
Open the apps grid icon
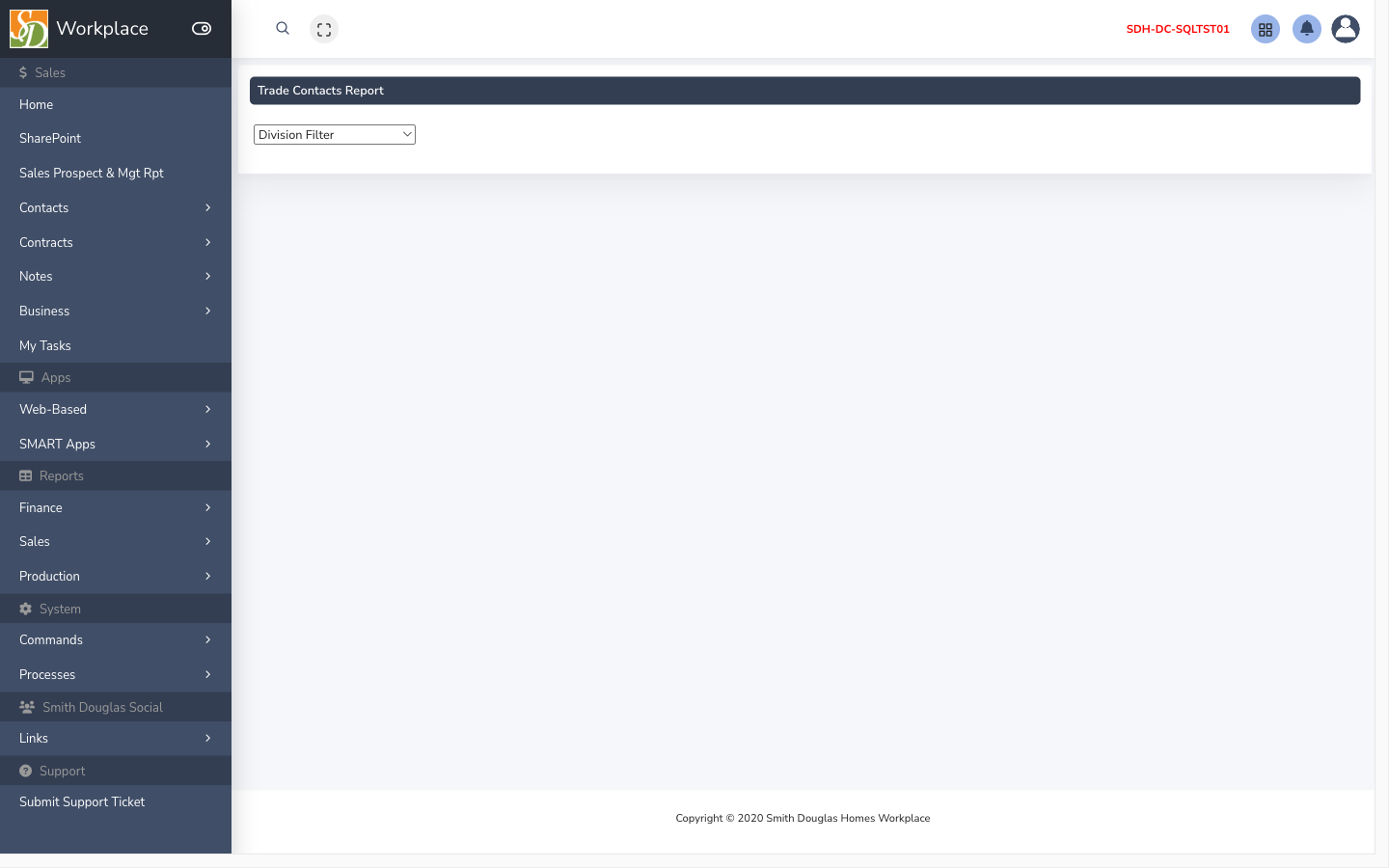click(1266, 29)
